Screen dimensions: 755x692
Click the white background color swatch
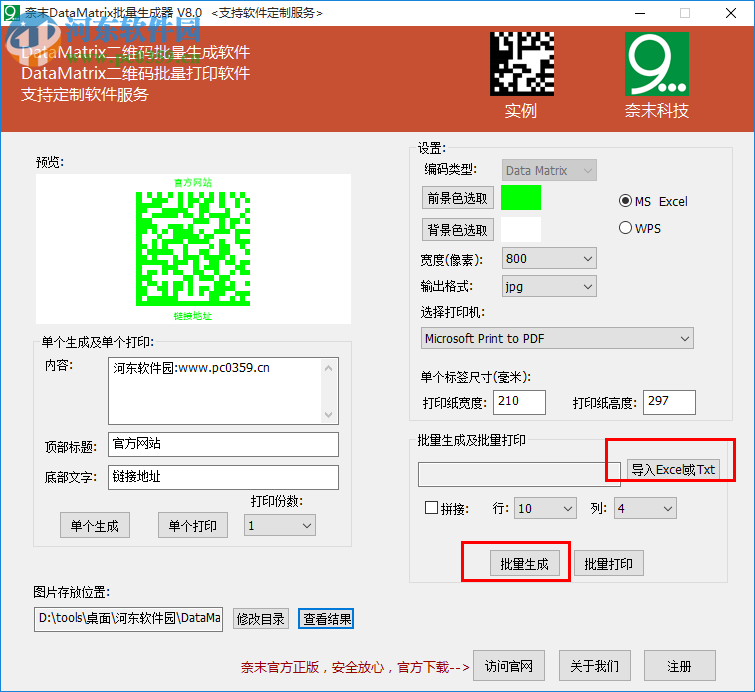pos(521,229)
